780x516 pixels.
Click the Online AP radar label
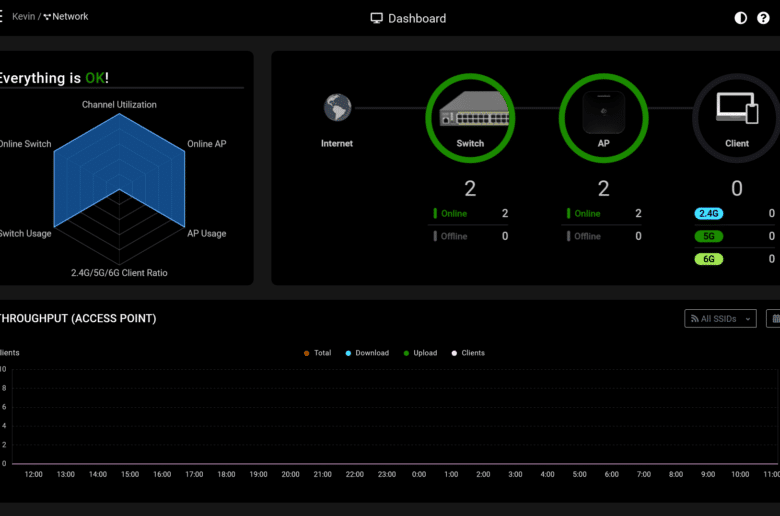click(206, 144)
